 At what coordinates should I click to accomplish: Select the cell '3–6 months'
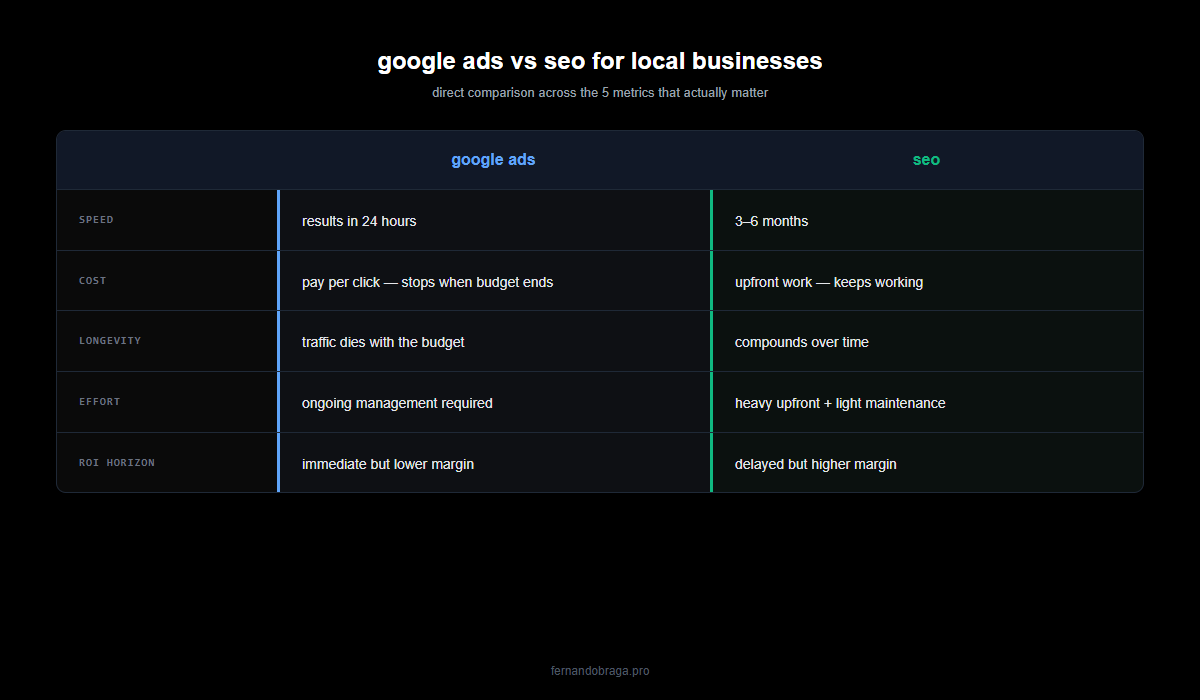(927, 221)
